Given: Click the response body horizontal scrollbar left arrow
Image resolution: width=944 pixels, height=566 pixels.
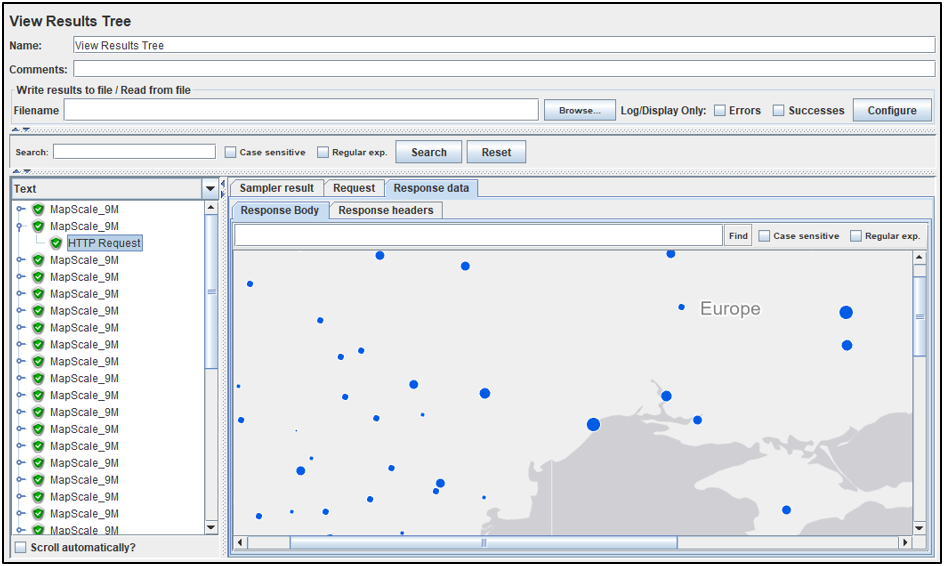Looking at the screenshot, I should pos(240,543).
